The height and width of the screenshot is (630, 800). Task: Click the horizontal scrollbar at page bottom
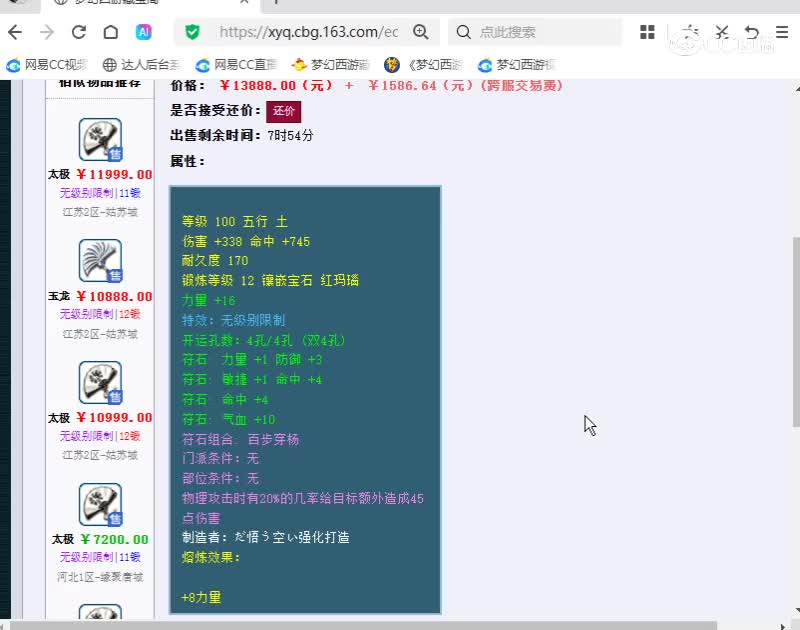point(363,625)
